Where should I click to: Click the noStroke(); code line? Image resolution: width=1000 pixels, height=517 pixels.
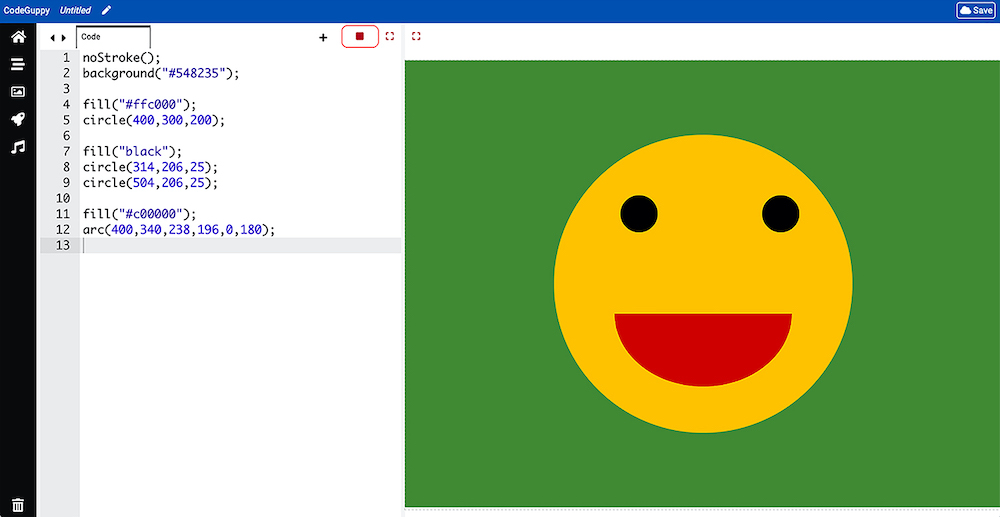click(x=119, y=58)
